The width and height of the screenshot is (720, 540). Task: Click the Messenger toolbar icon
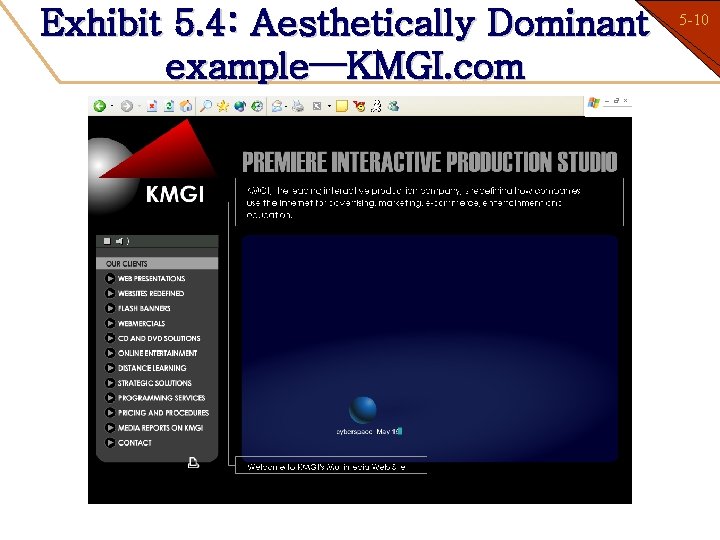pyautogui.click(x=393, y=106)
